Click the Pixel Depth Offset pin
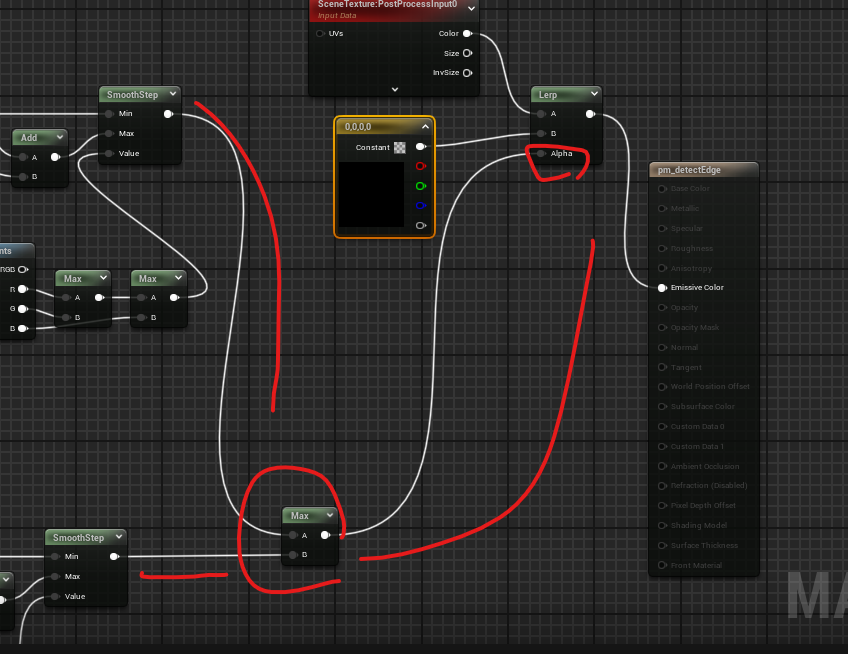The width and height of the screenshot is (848, 654). 662,505
